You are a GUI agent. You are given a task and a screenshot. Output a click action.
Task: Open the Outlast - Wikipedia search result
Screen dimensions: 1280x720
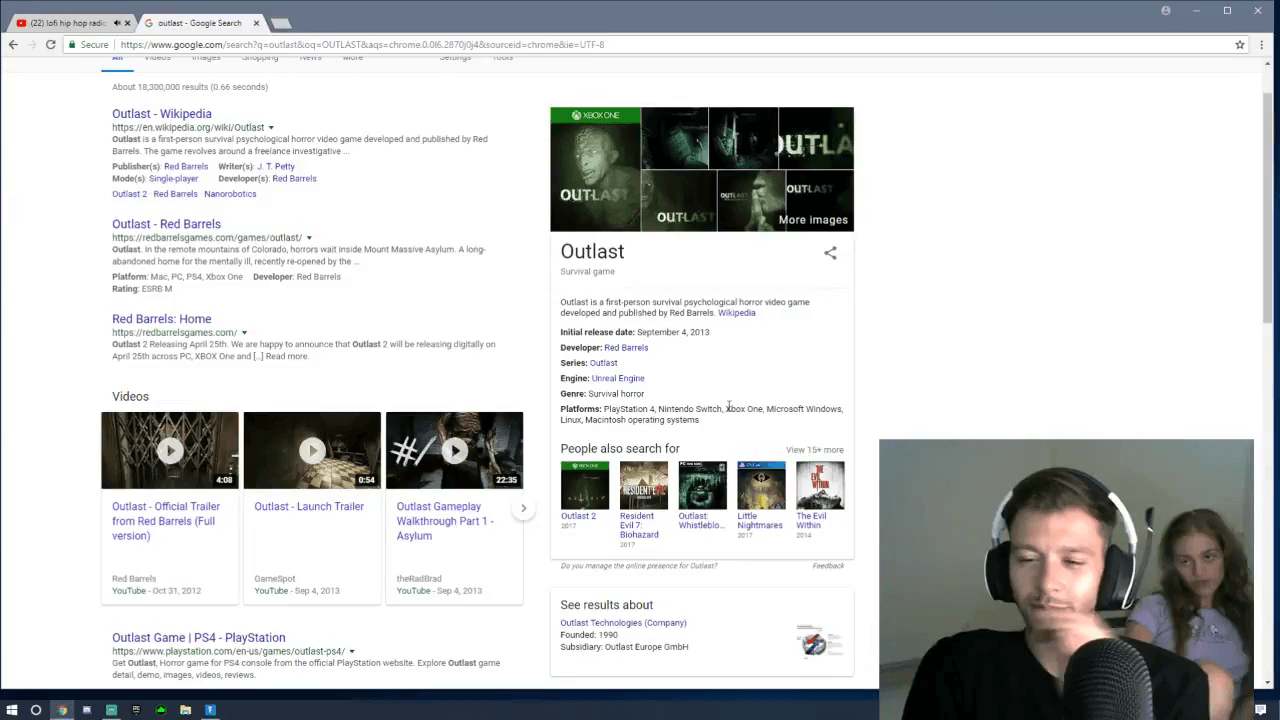(x=162, y=114)
